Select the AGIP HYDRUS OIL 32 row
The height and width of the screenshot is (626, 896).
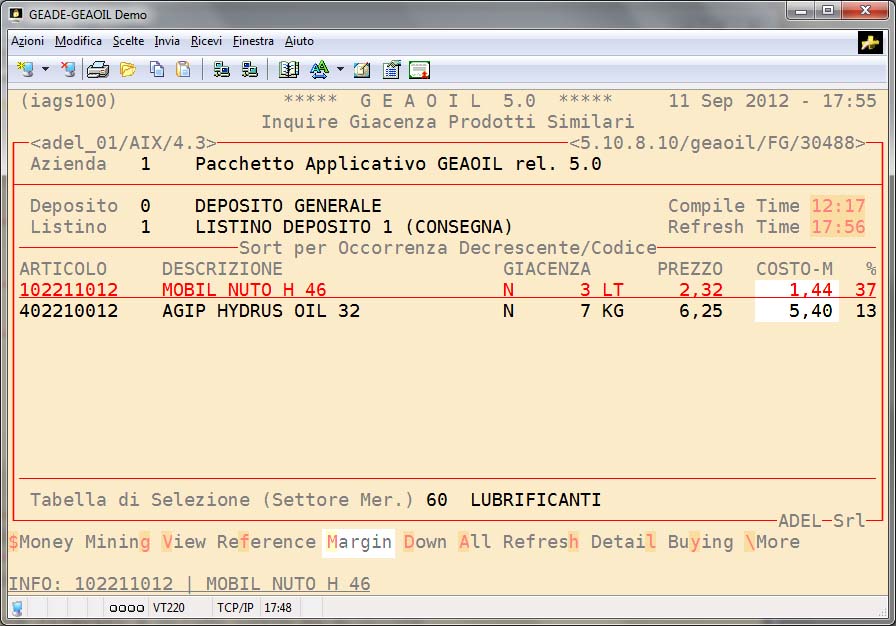260,311
